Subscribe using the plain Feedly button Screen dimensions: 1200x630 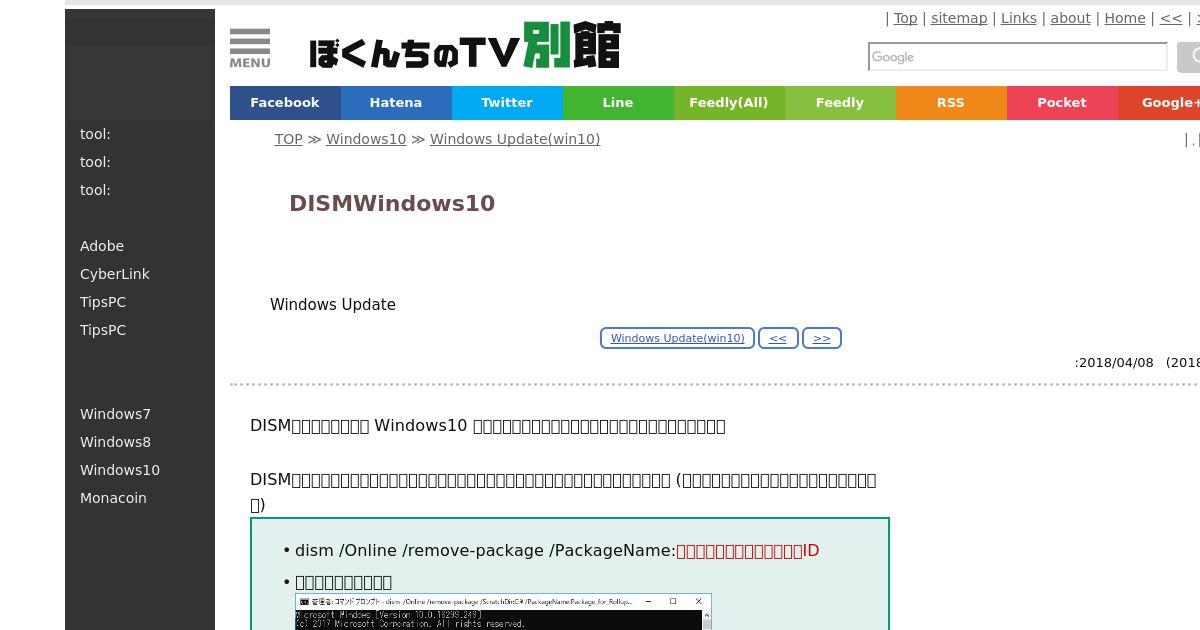(840, 103)
